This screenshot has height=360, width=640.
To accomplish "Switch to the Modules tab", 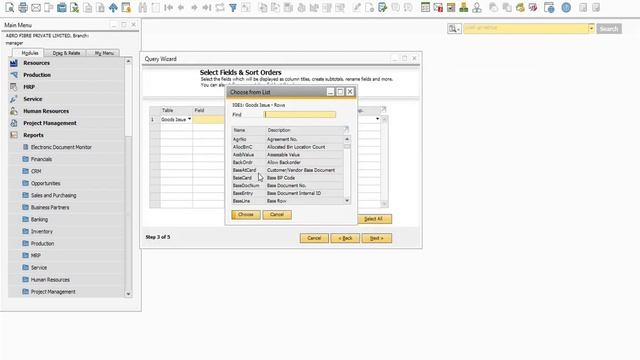I will coord(29,53).
